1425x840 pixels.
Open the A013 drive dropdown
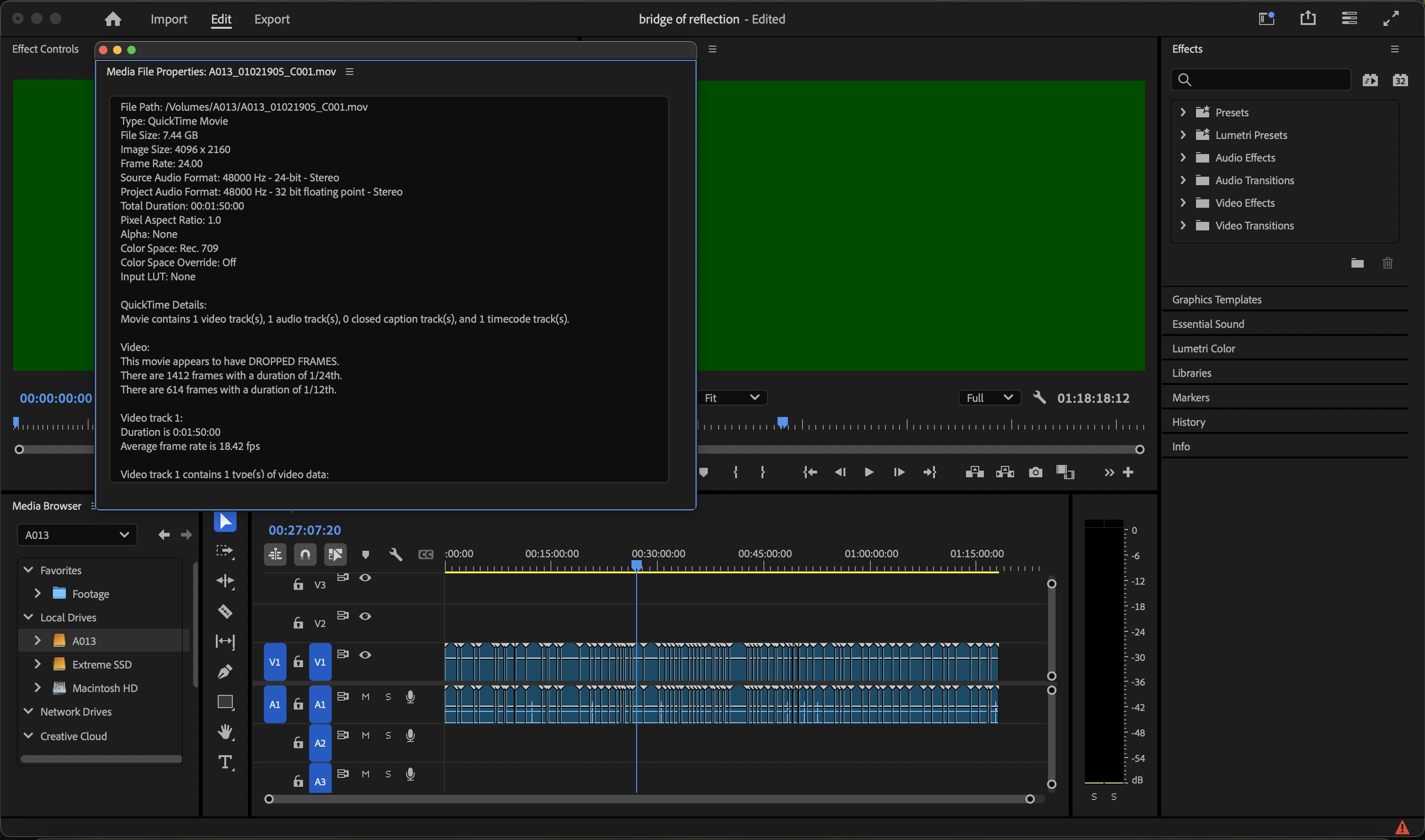[x=77, y=535]
